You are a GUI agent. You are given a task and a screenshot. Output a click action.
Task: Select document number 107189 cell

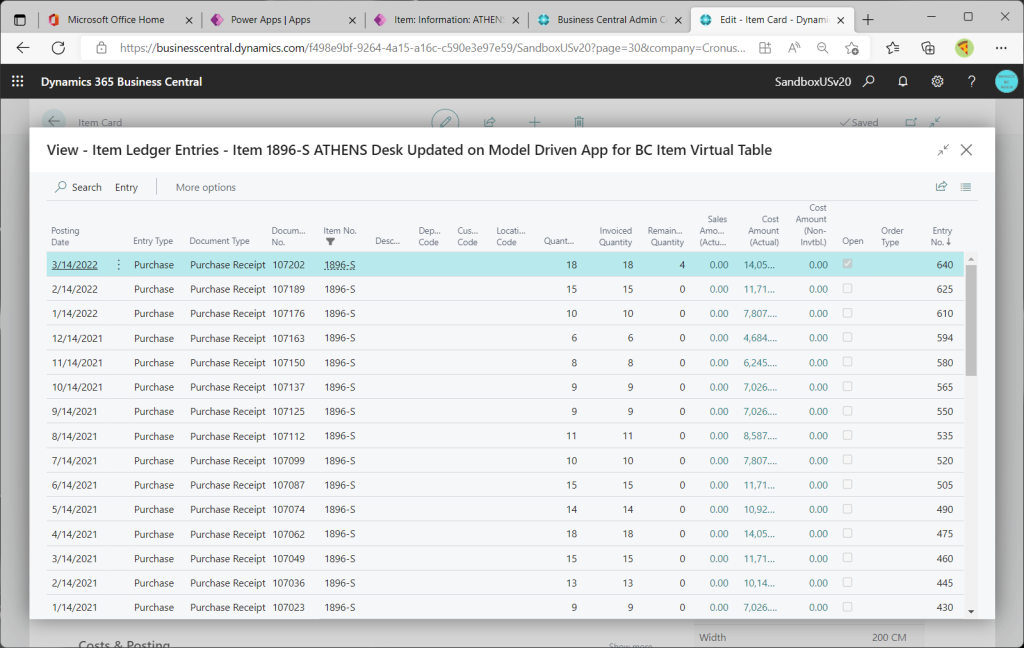(289, 289)
